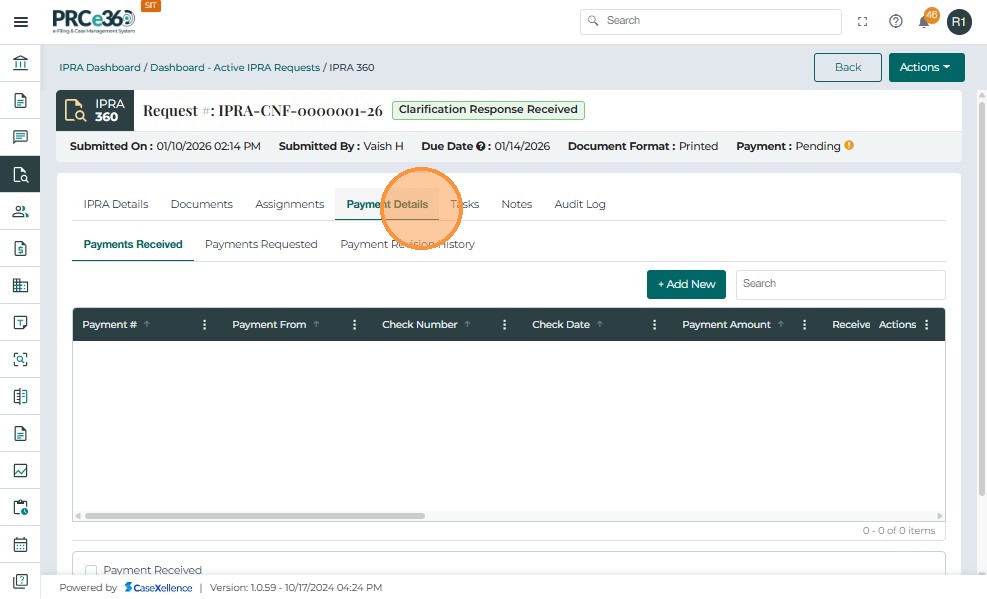Open the chat message sidebar icon
Image resolution: width=987 pixels, height=599 pixels.
(x=20, y=137)
